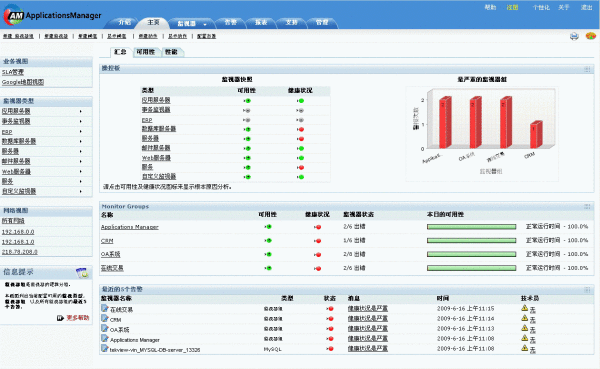The width and height of the screenshot is (600, 369).
Task: Click green health icon for 自定义监视器 row
Action: (300, 177)
